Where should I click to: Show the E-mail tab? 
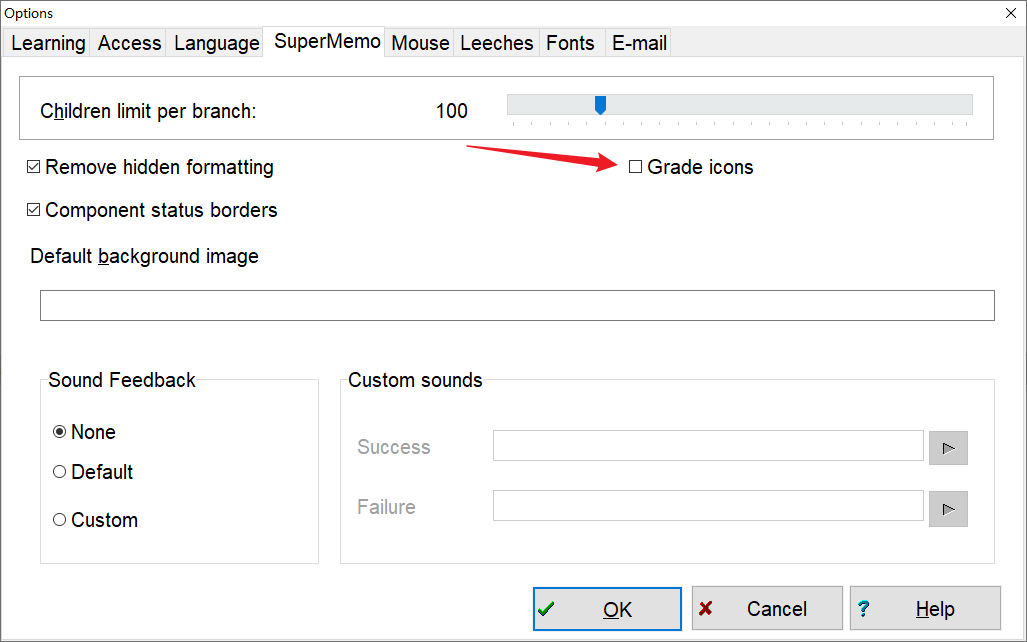639,43
